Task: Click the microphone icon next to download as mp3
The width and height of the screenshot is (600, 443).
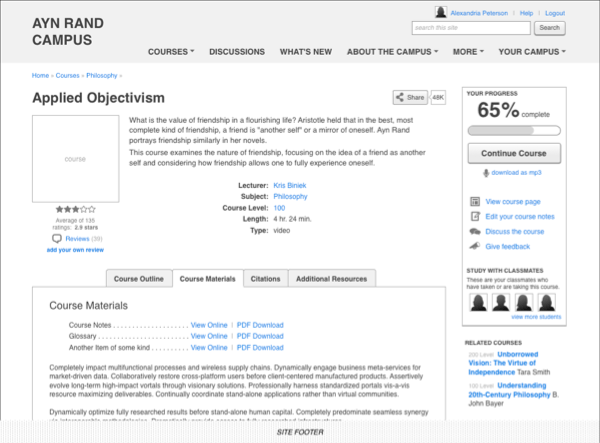Action: pos(486,173)
